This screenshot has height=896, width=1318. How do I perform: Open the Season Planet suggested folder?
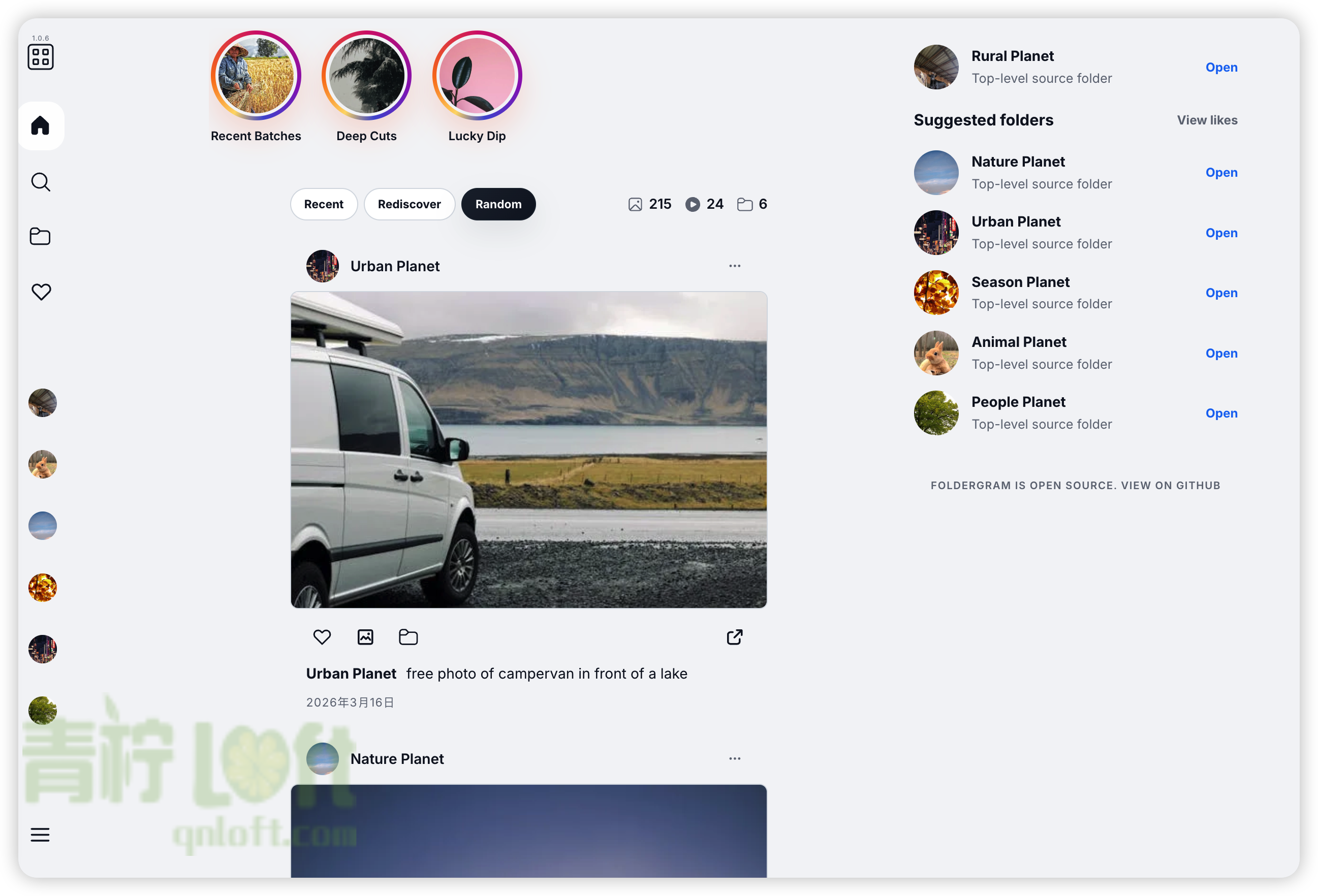click(1221, 293)
